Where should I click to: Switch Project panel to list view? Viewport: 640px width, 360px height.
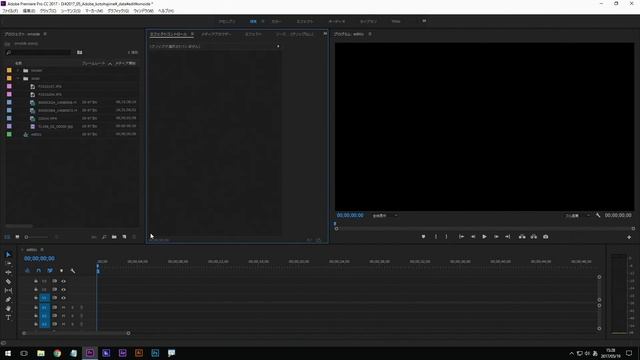(7, 237)
